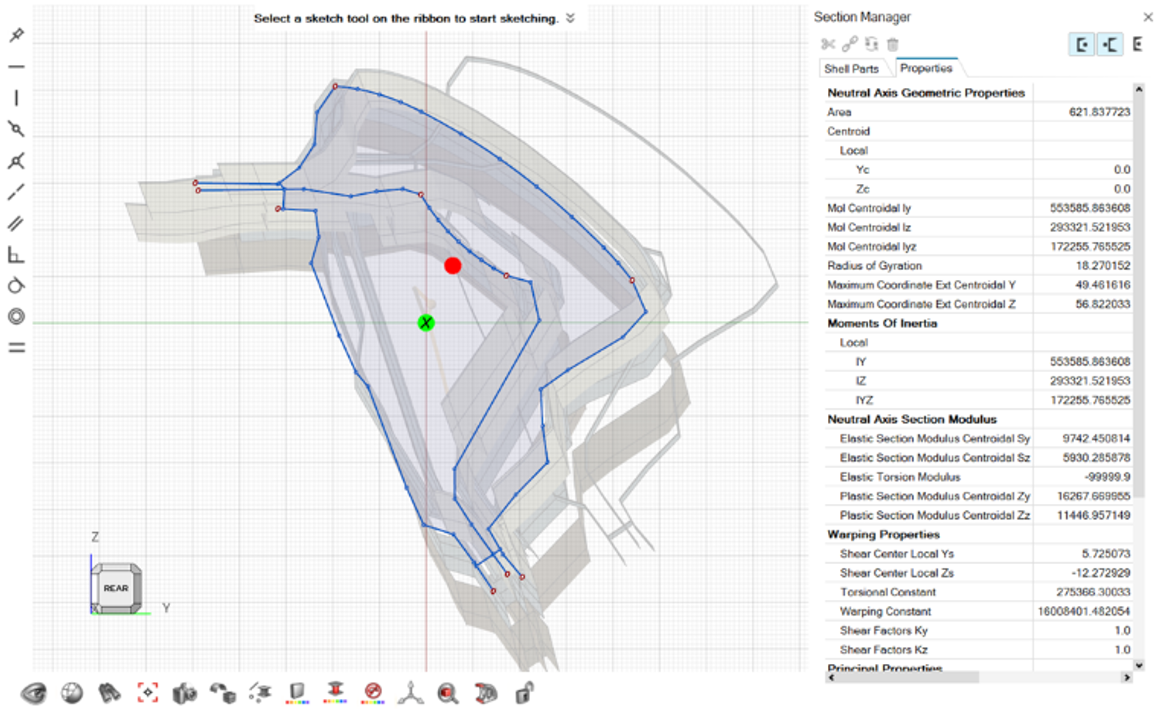This screenshot has width=1163, height=709.
Task: Toggle the second highlighted section display button
Action: 1109,44
